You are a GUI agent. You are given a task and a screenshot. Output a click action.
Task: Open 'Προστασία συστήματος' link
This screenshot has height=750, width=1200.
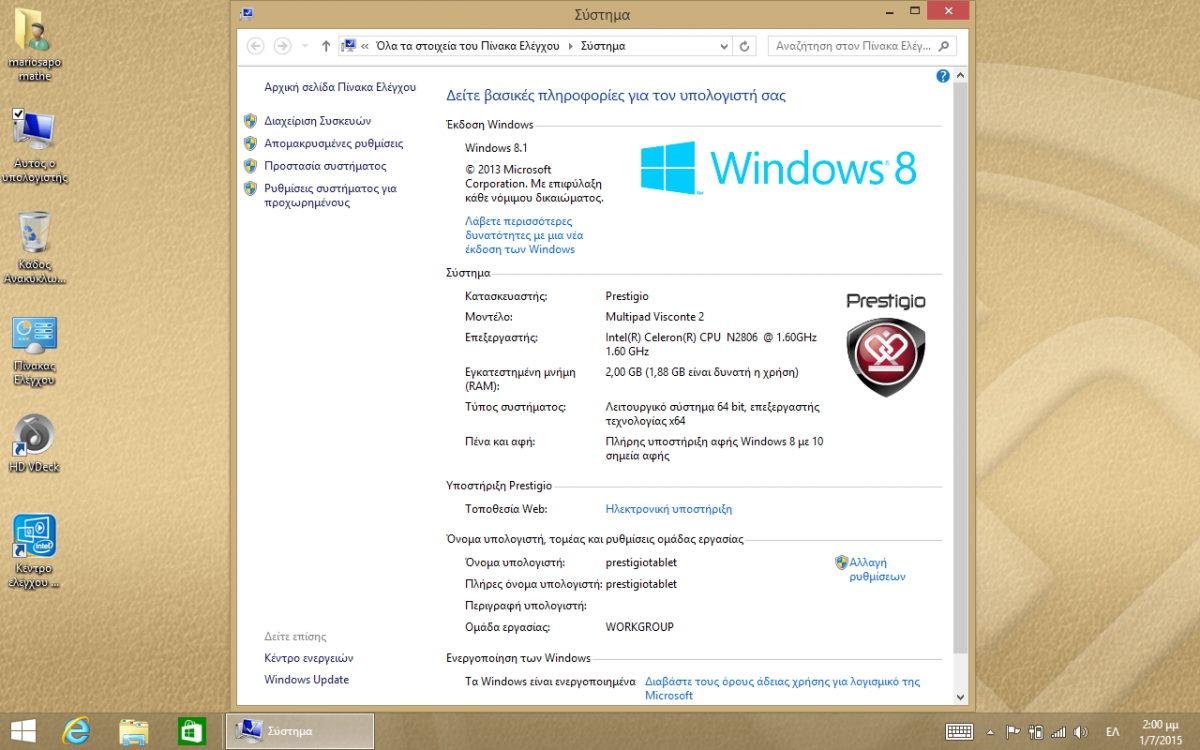tap(325, 166)
